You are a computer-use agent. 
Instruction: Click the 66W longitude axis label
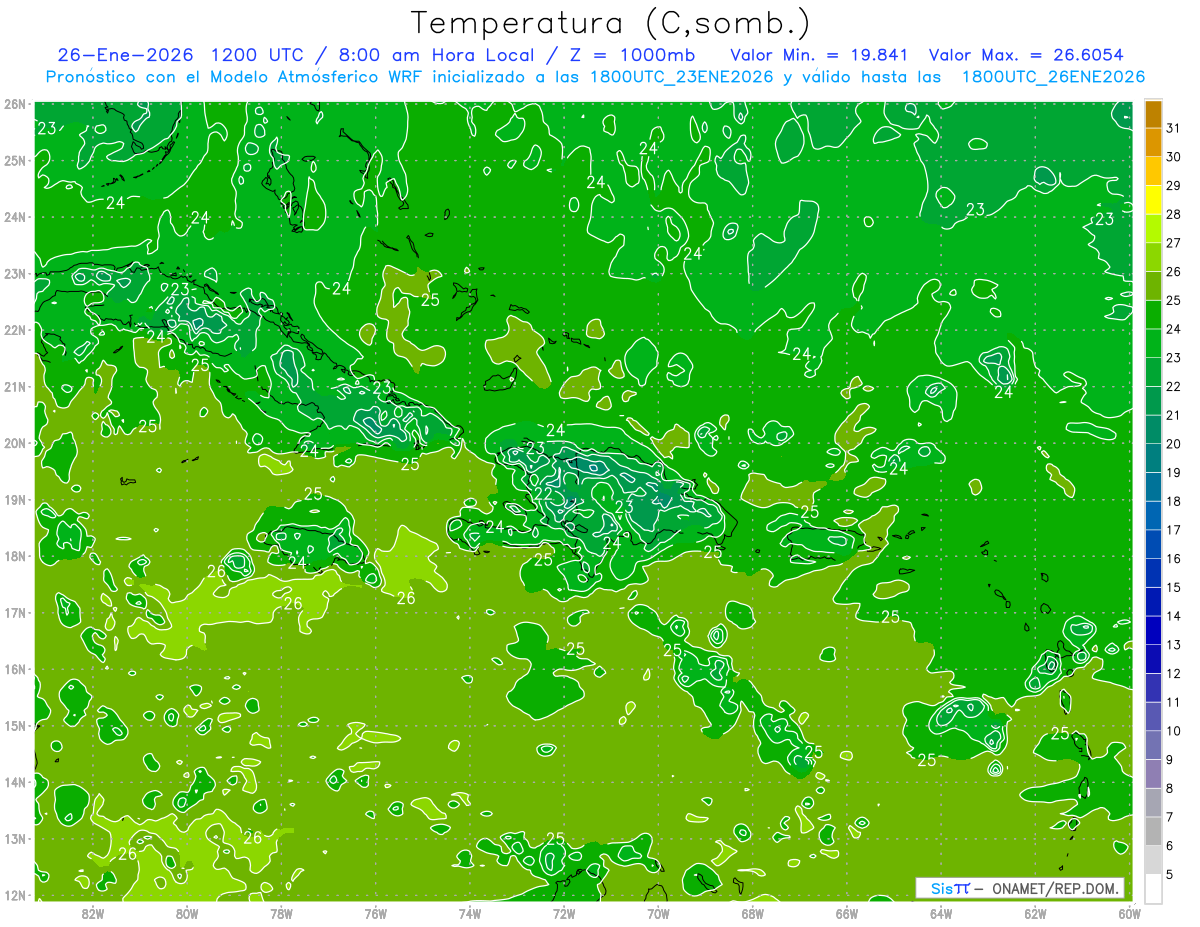pyautogui.click(x=847, y=913)
